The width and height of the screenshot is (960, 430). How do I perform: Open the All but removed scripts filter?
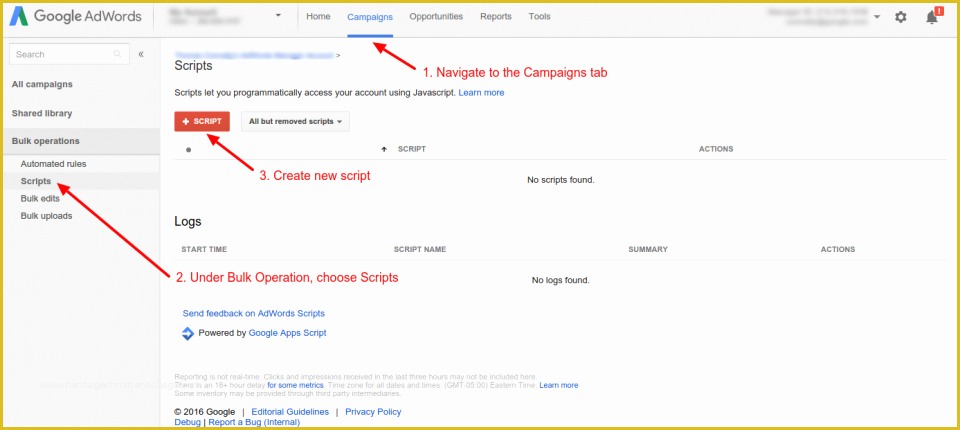[x=295, y=121]
